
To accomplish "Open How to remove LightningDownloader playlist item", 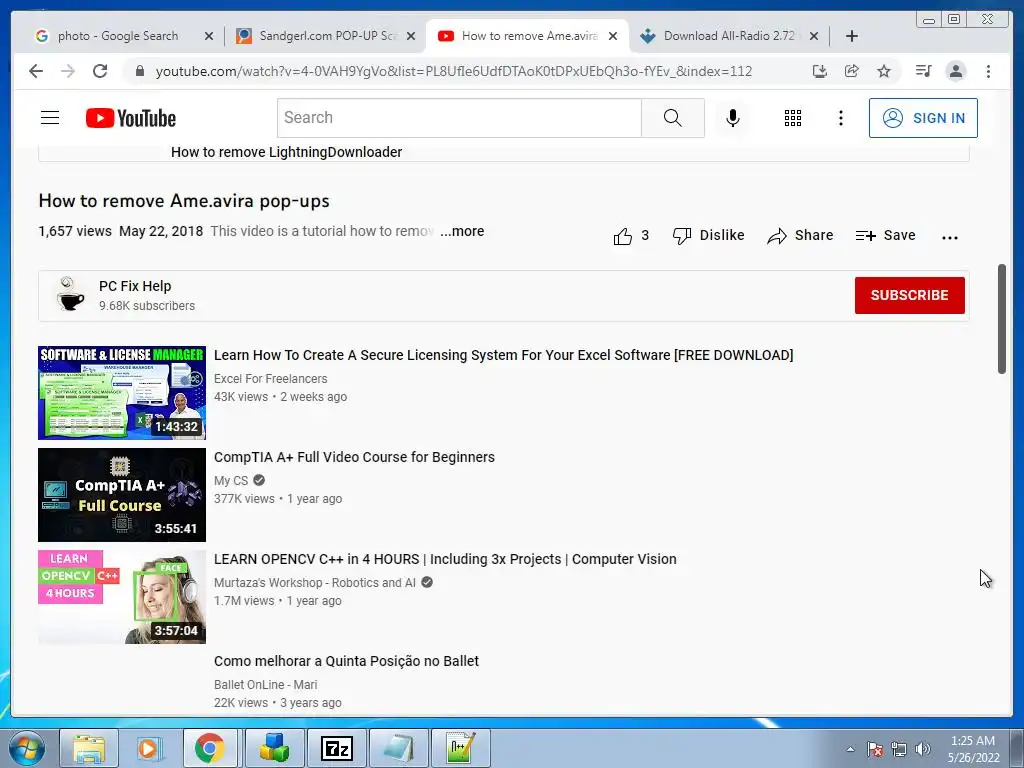I will tap(287, 152).
